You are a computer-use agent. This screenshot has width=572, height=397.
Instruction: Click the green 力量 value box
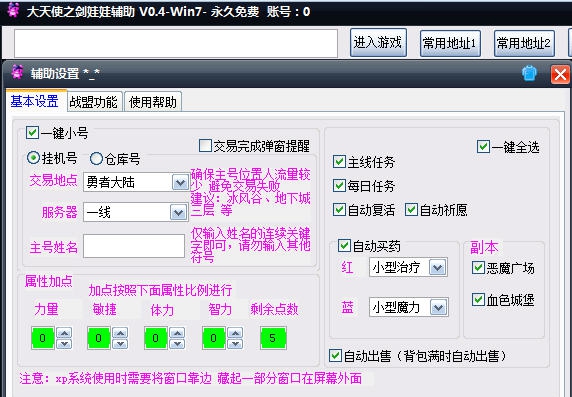[43, 338]
